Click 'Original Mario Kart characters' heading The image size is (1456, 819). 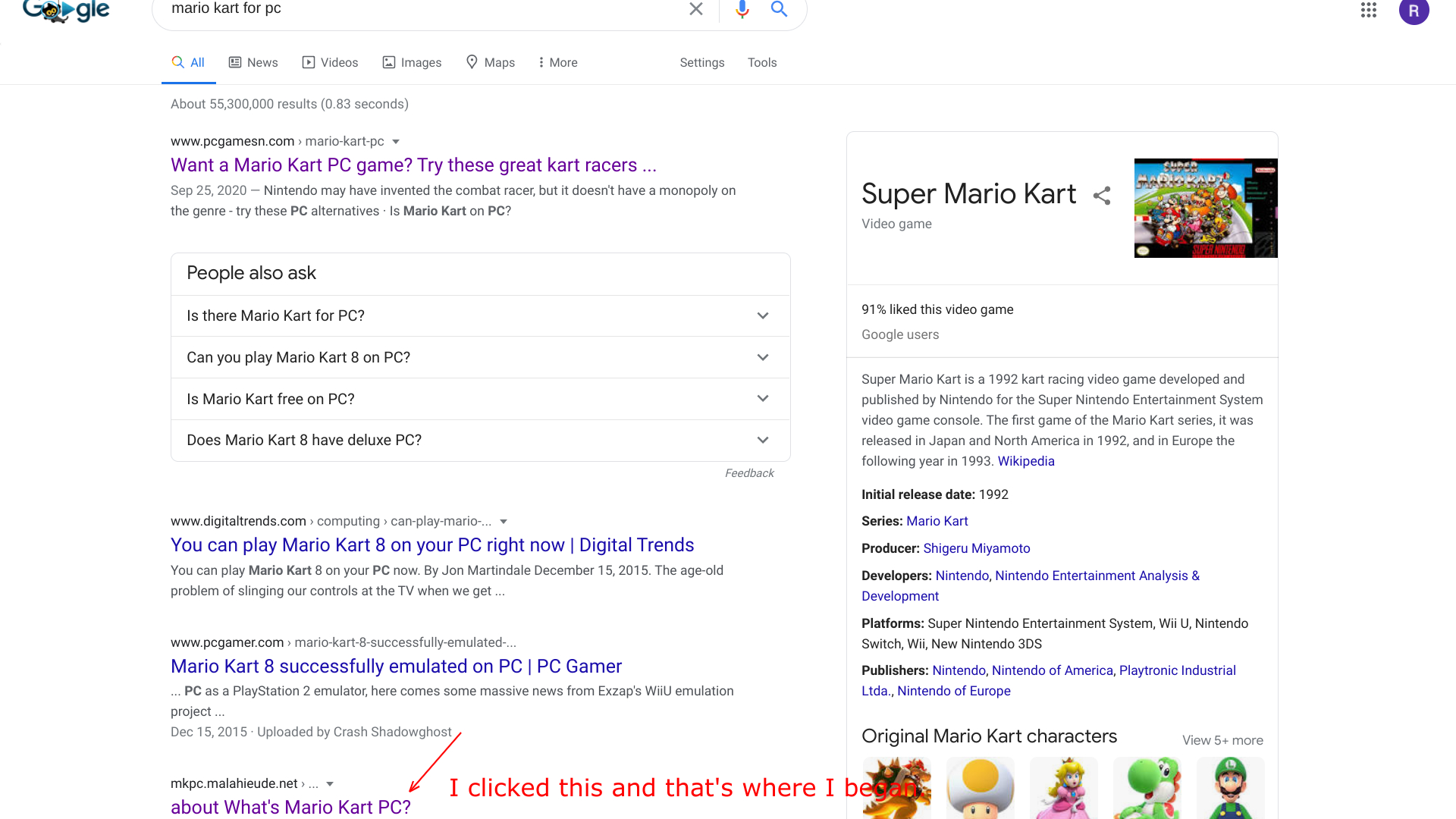coord(989,736)
